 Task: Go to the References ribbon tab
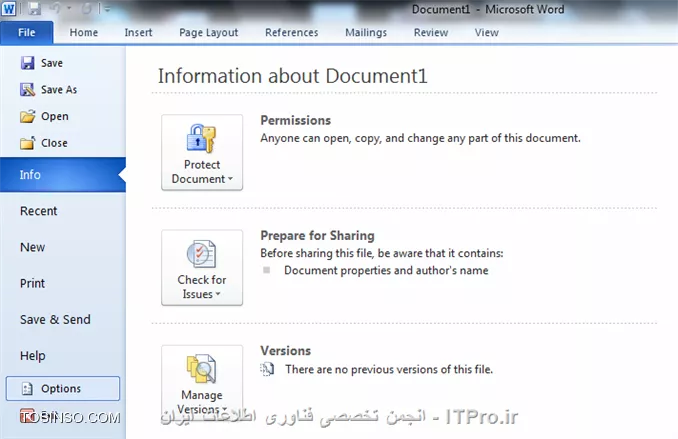(291, 32)
